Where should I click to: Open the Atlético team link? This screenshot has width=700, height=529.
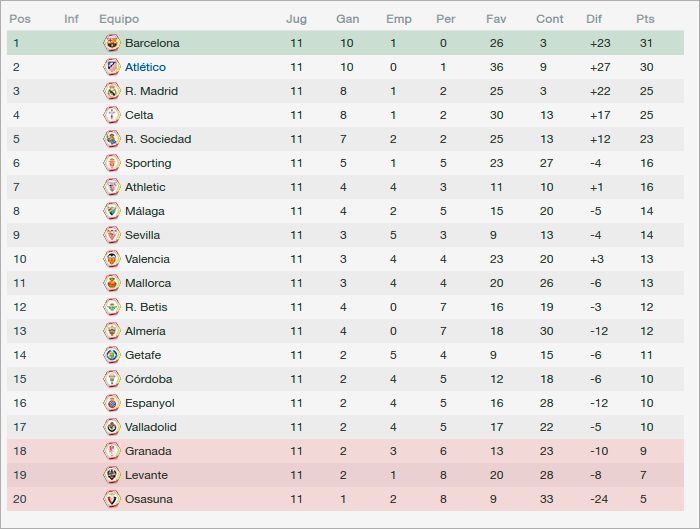pyautogui.click(x=145, y=67)
